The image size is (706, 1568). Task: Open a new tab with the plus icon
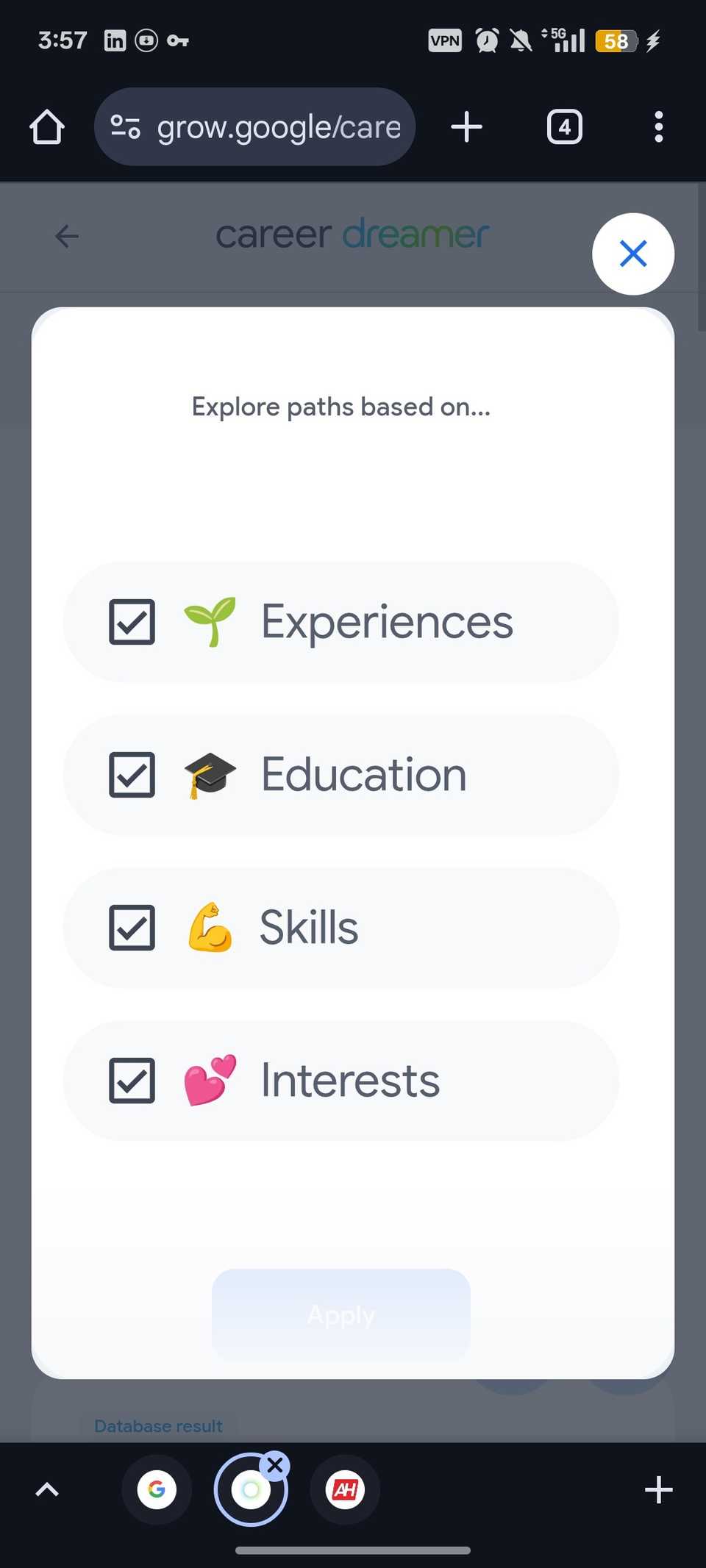[466, 126]
